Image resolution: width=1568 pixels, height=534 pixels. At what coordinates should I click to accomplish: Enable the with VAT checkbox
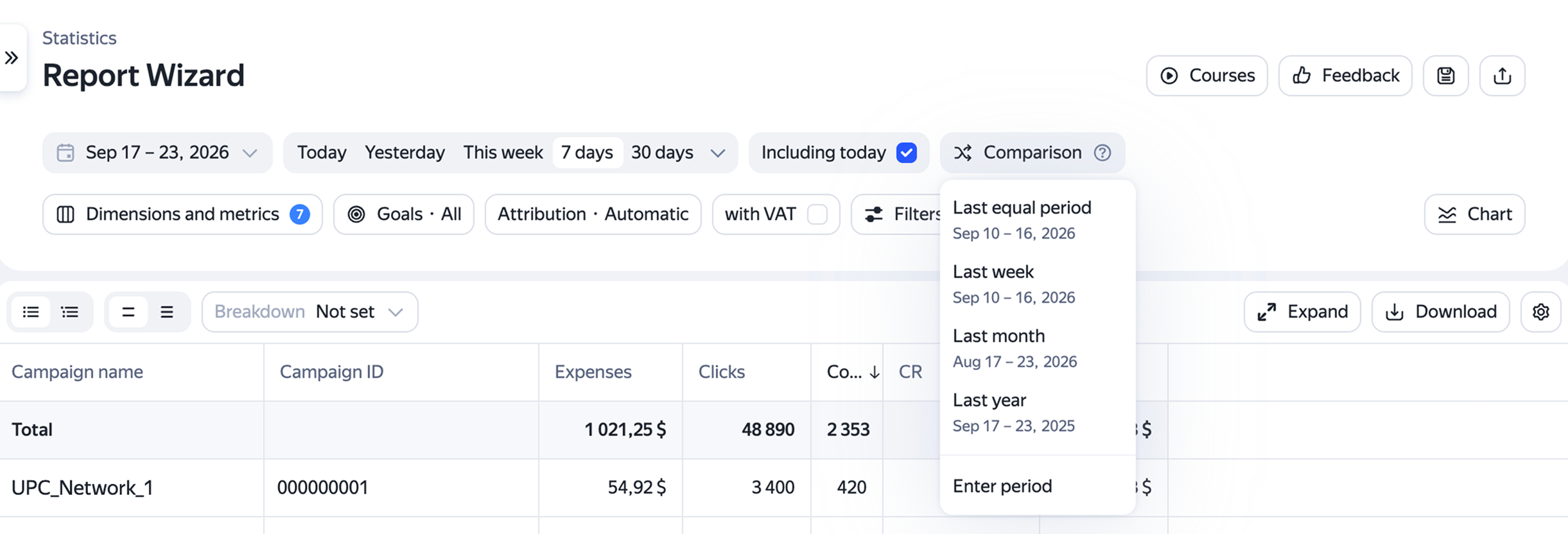coord(817,214)
